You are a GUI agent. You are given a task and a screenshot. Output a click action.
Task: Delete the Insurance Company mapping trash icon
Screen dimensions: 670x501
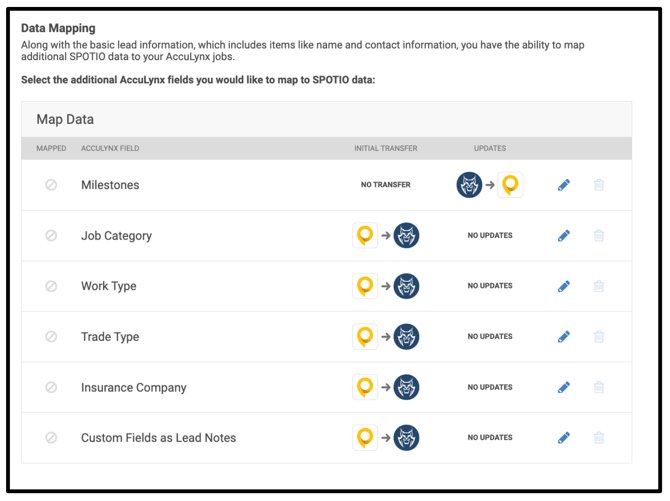pyautogui.click(x=599, y=387)
